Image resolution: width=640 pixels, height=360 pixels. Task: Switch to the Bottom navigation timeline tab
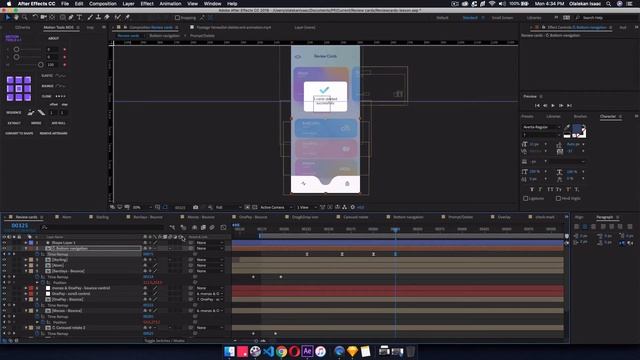[408, 217]
